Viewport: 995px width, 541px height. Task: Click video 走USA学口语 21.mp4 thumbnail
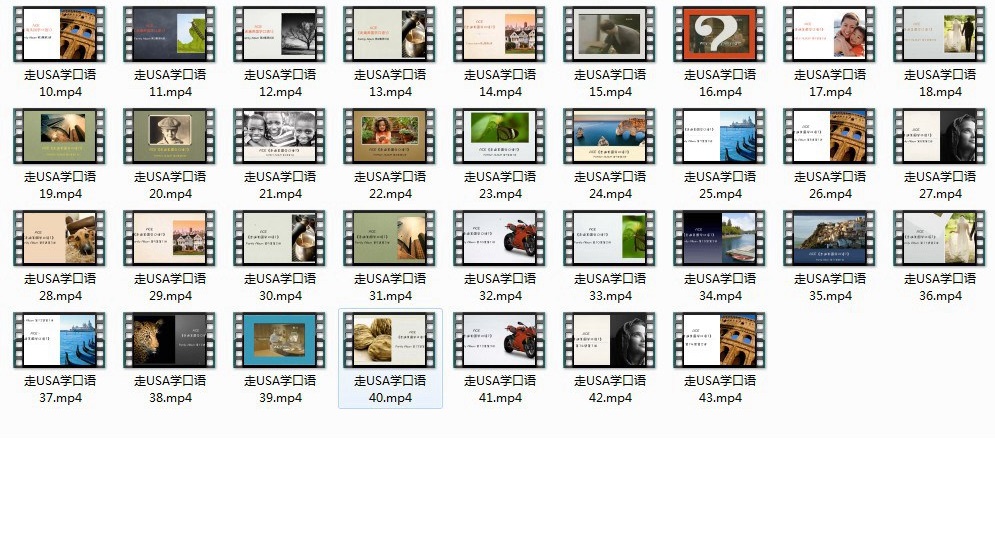280,136
